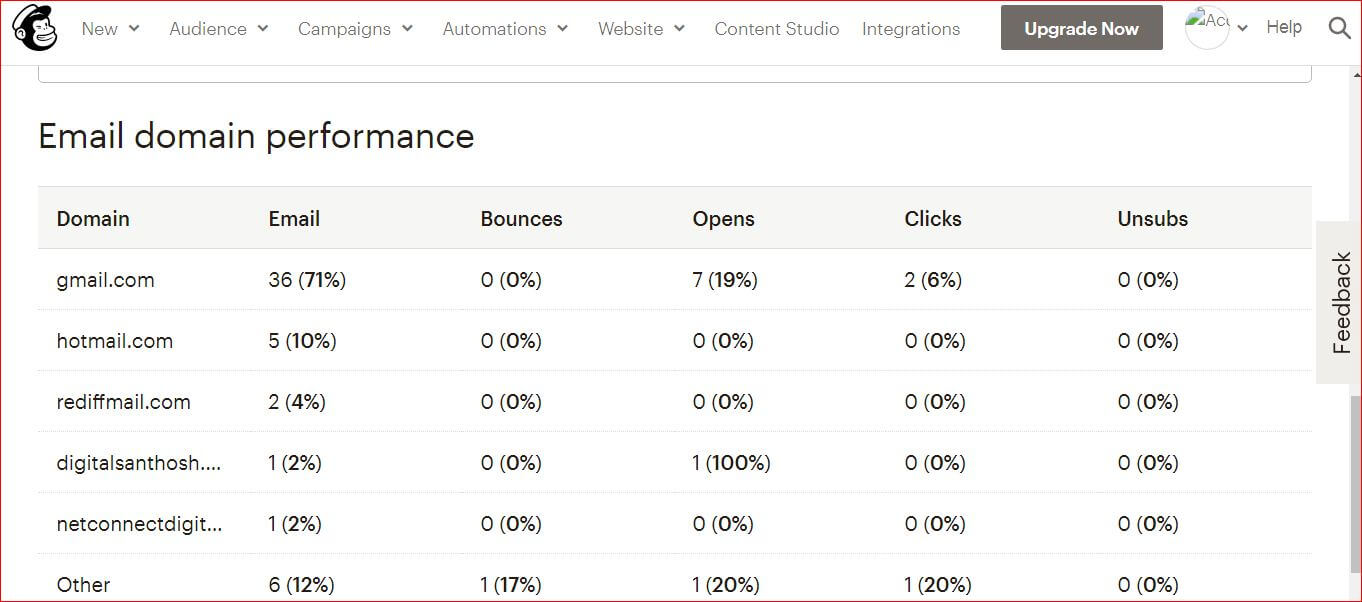Open the Help link
Viewport: 1362px width, 602px height.
1284,27
